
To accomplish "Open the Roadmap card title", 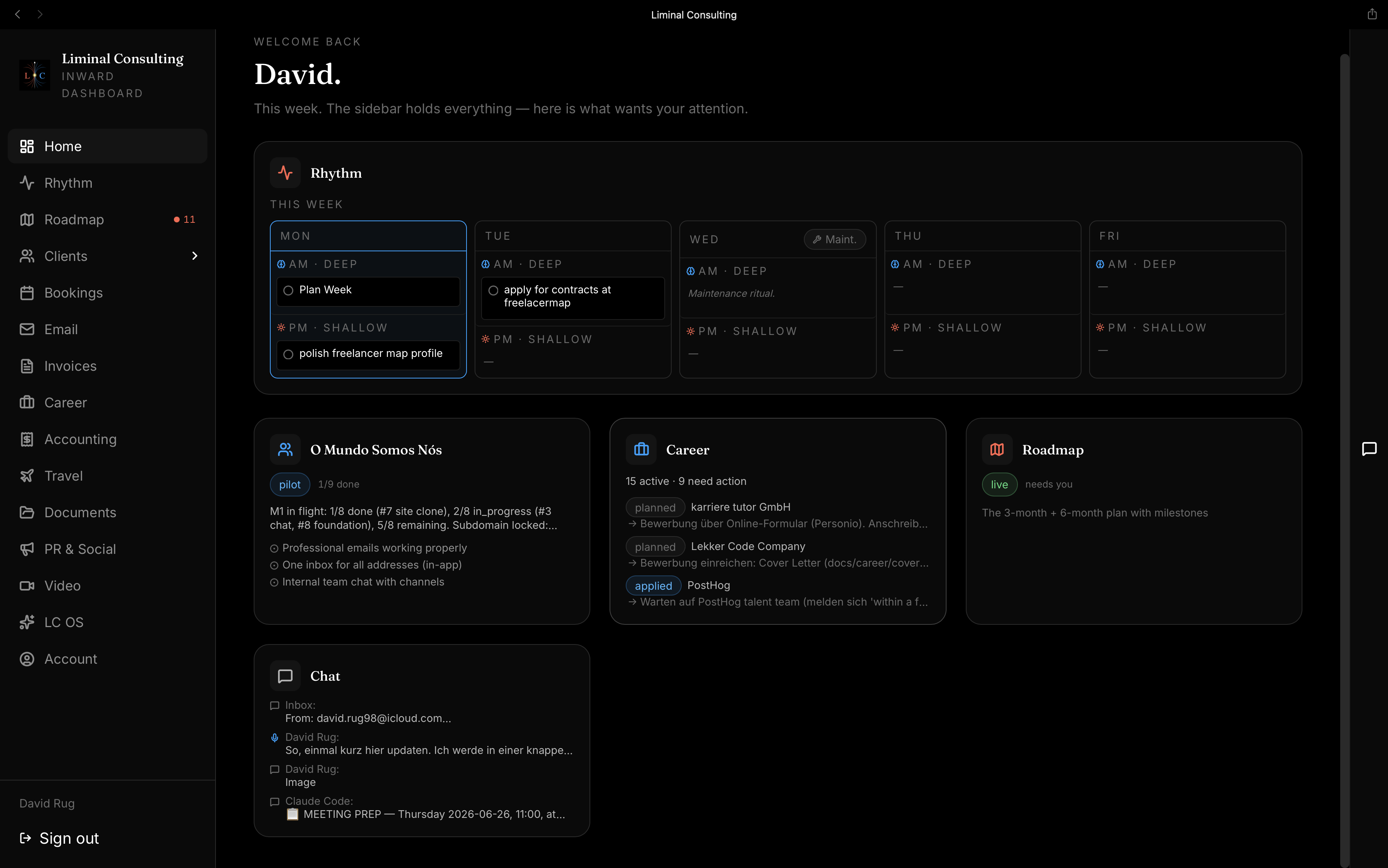I will (x=1053, y=449).
